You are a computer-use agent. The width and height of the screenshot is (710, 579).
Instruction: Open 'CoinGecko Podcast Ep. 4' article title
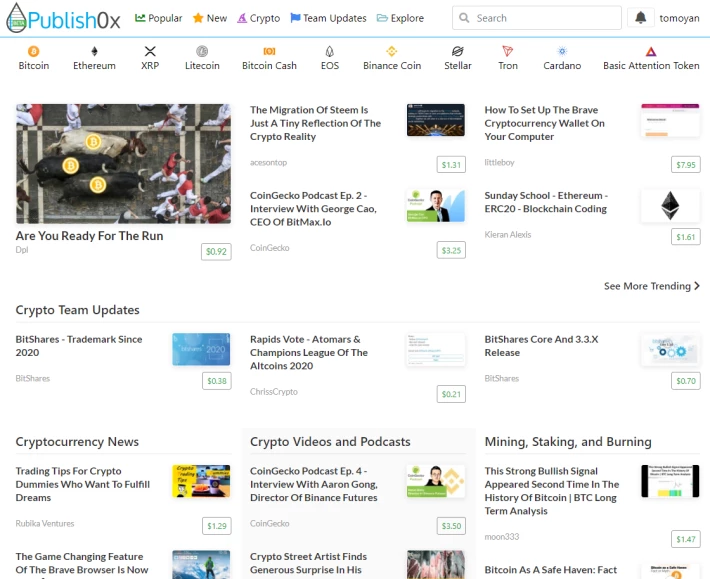click(x=314, y=484)
